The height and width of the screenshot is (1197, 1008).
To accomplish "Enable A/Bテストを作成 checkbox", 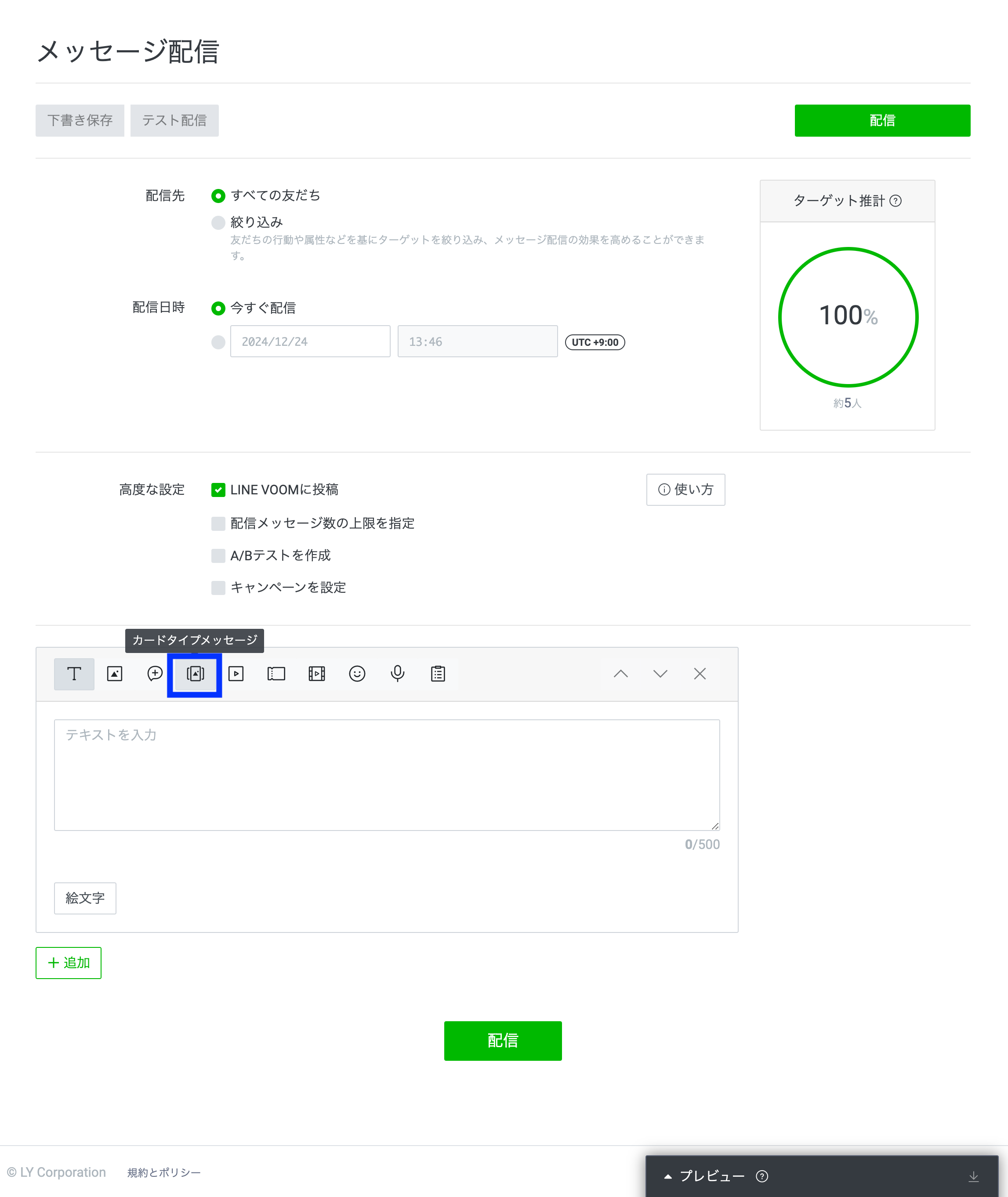I will (218, 555).
